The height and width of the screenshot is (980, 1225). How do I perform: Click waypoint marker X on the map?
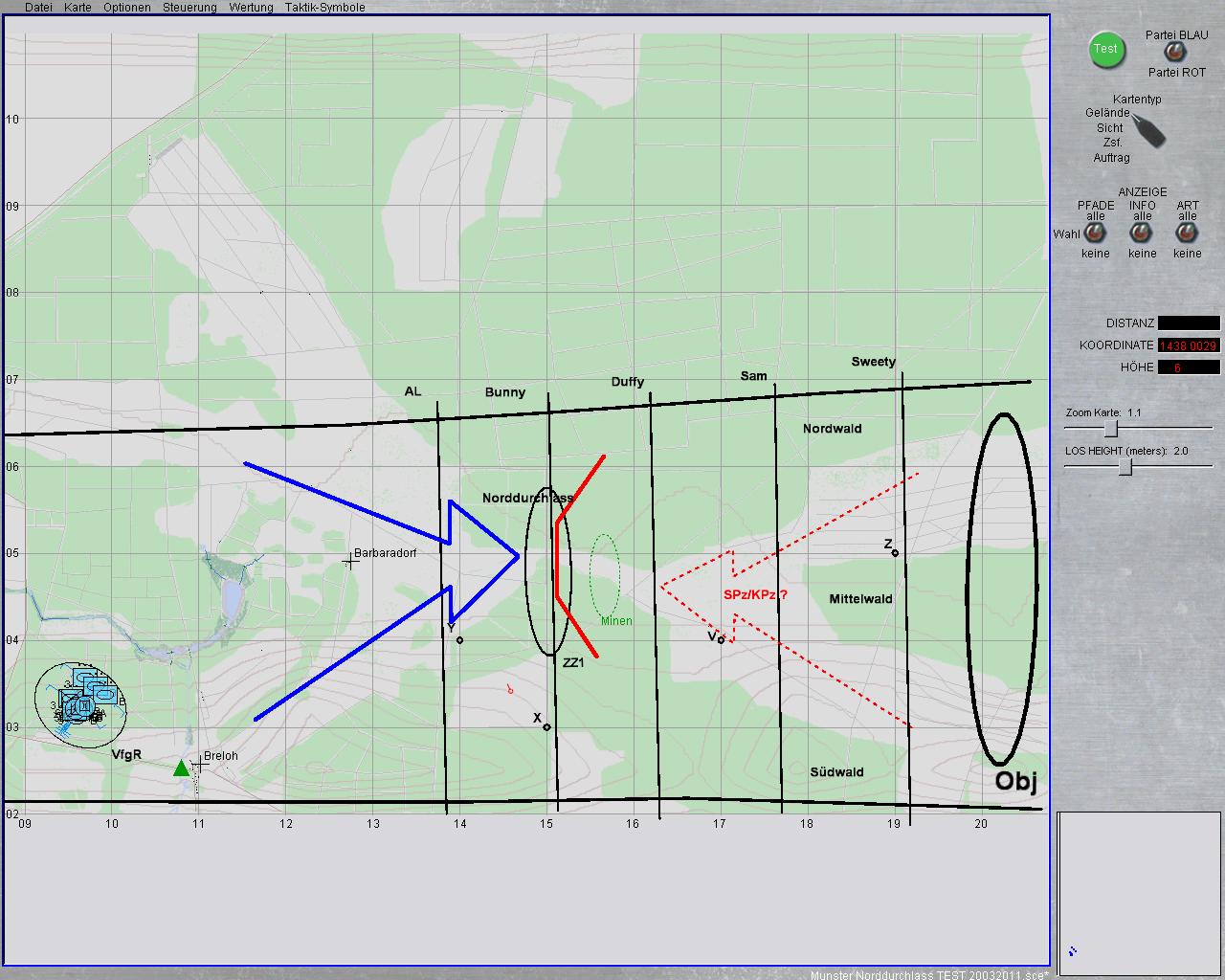pyautogui.click(x=546, y=727)
